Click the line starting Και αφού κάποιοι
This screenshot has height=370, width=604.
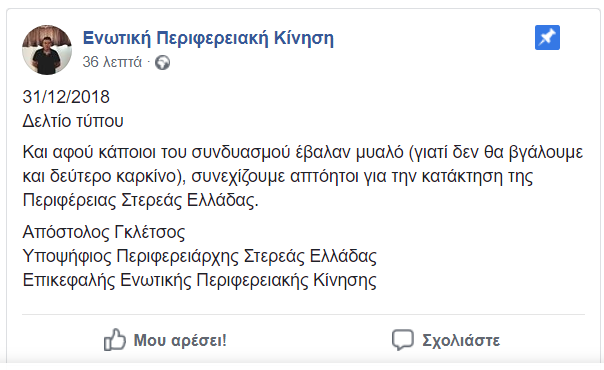tap(303, 152)
